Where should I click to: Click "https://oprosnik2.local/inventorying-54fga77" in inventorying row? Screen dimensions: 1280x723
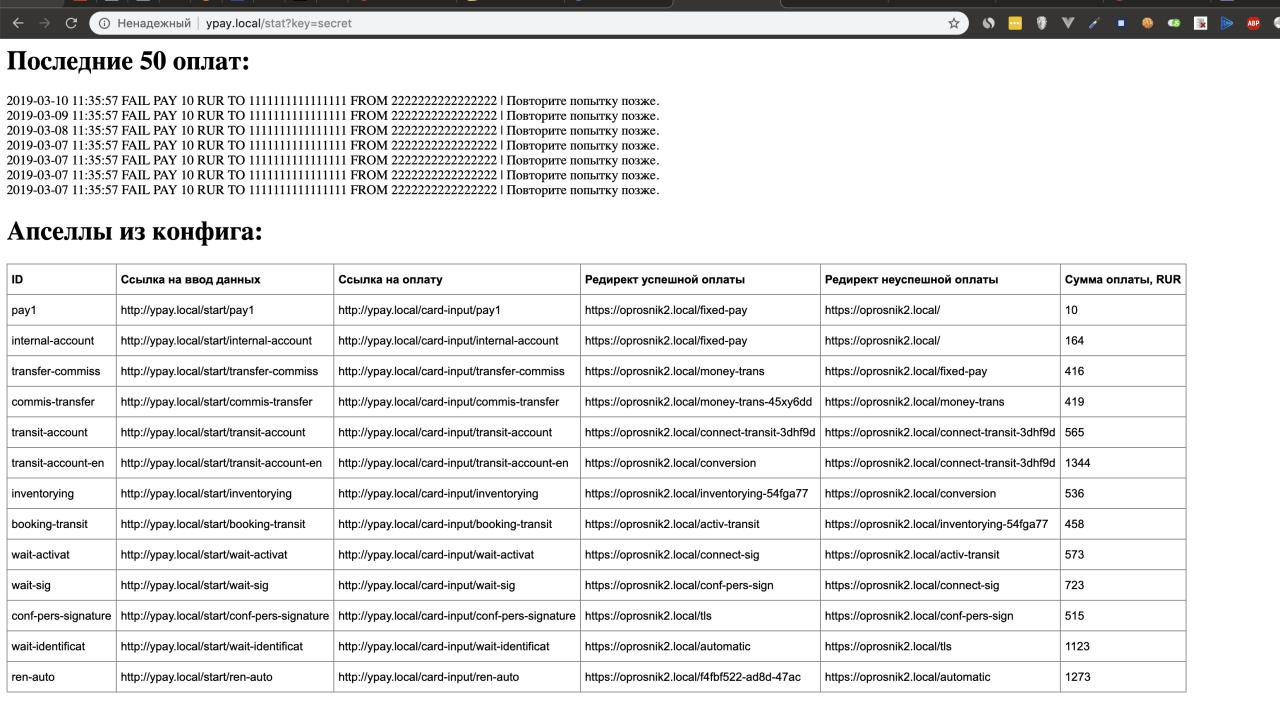point(700,494)
